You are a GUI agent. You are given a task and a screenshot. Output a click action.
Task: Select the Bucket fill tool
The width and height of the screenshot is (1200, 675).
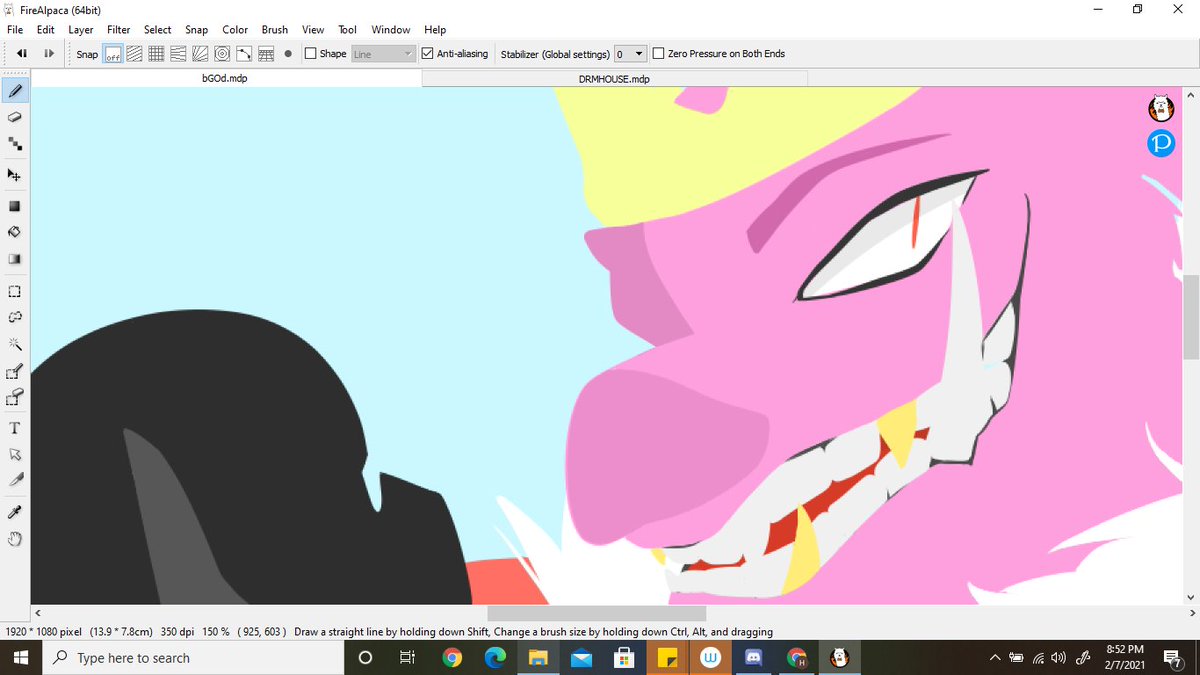(15, 232)
